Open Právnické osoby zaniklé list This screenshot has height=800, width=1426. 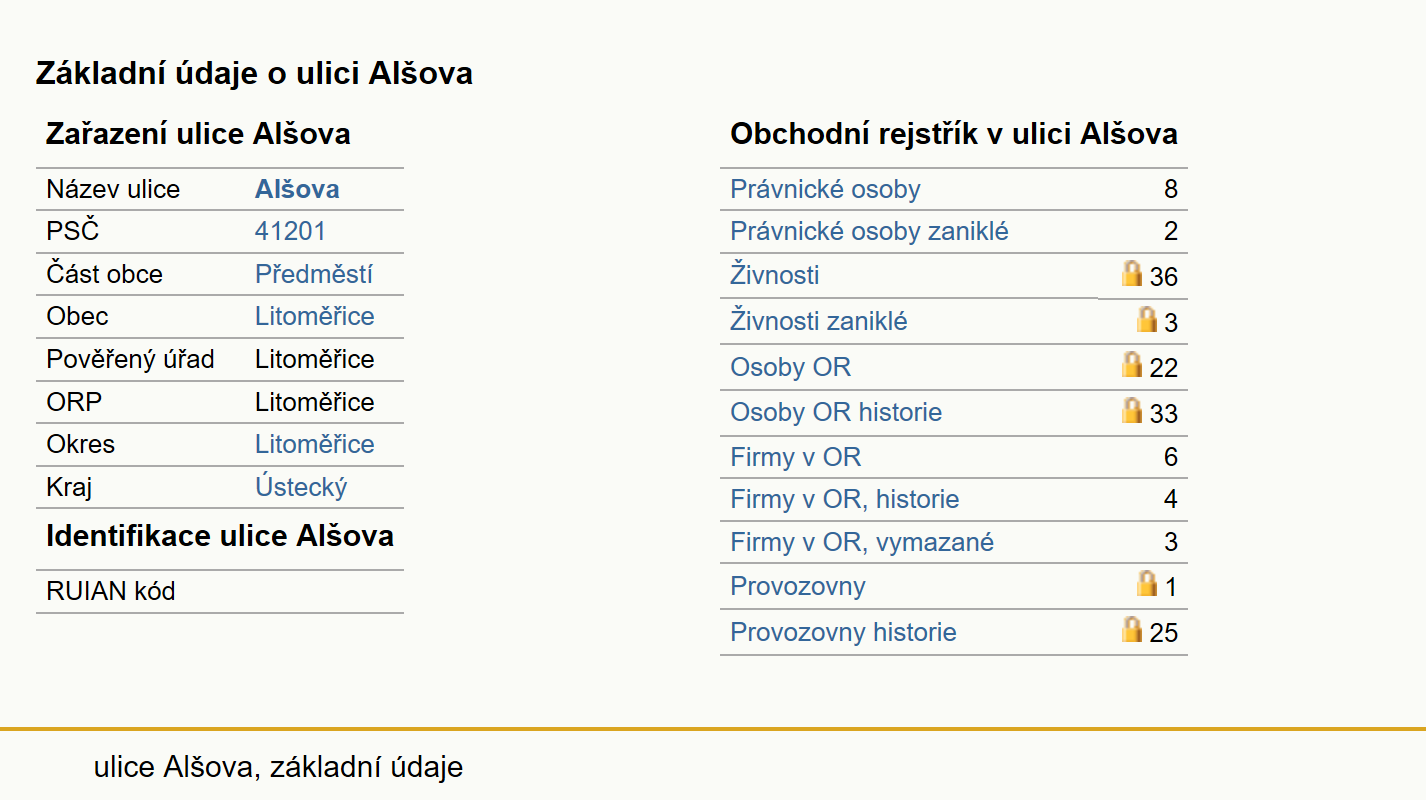click(869, 232)
